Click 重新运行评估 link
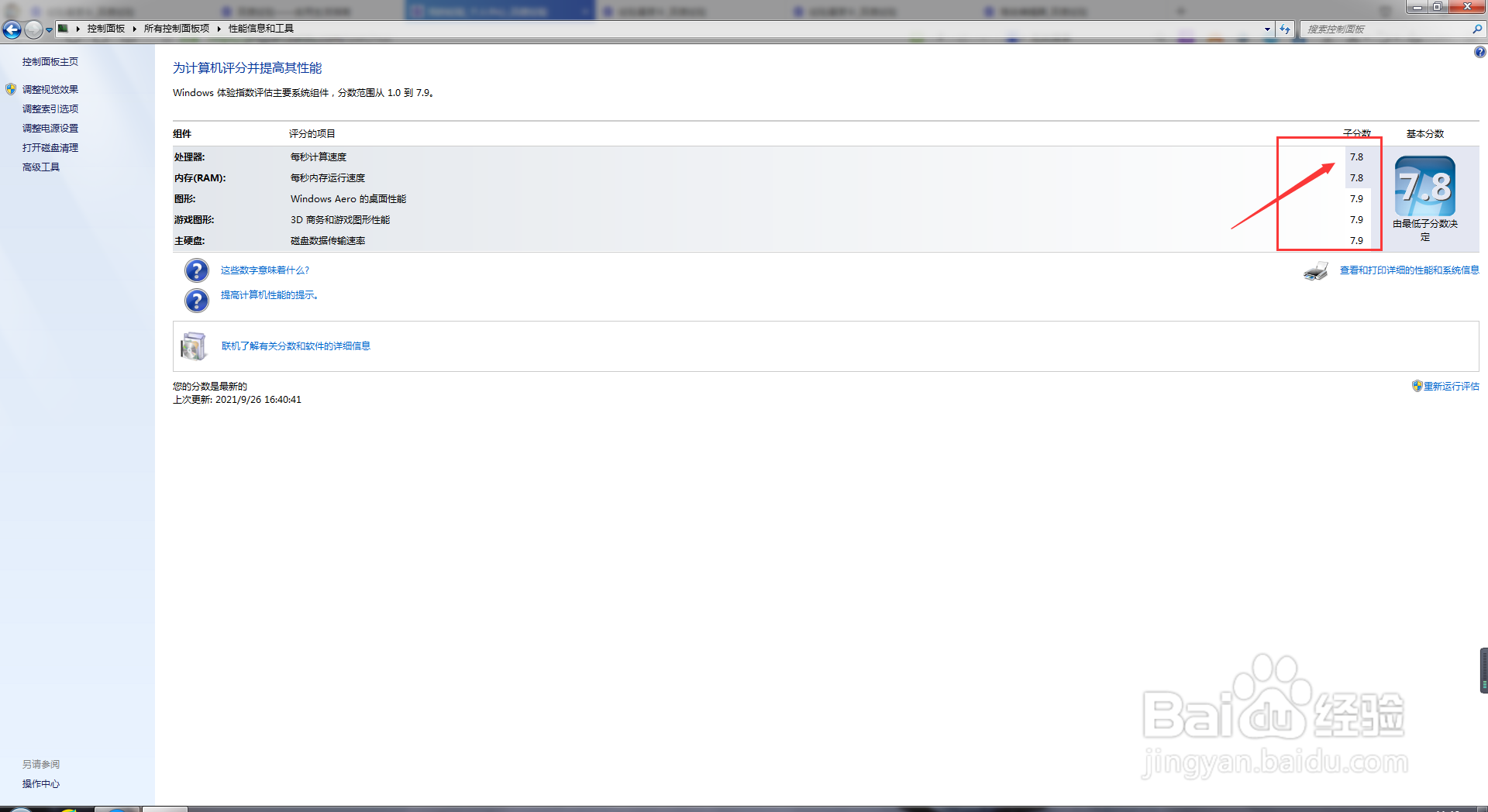The width and height of the screenshot is (1488, 812). coord(1452,387)
